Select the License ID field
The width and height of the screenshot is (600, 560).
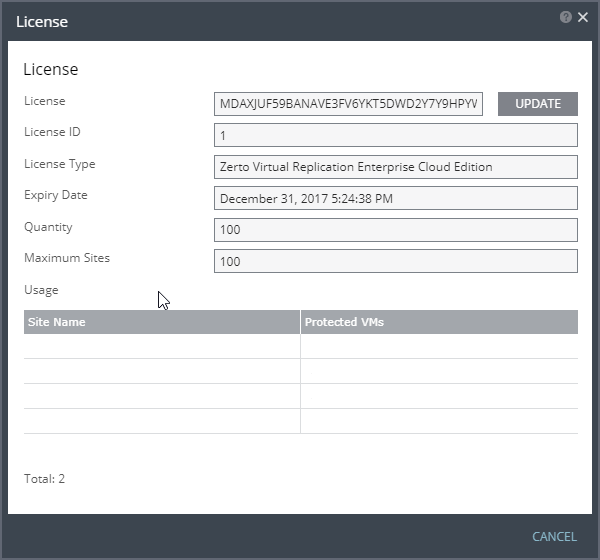click(x=396, y=135)
